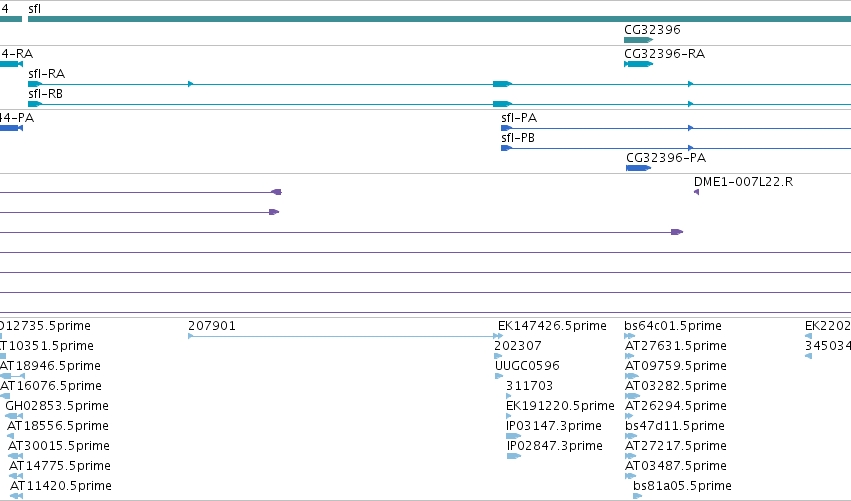This screenshot has height=501, width=851.
Task: Click bs64c01.5prime label
Action: click(673, 326)
